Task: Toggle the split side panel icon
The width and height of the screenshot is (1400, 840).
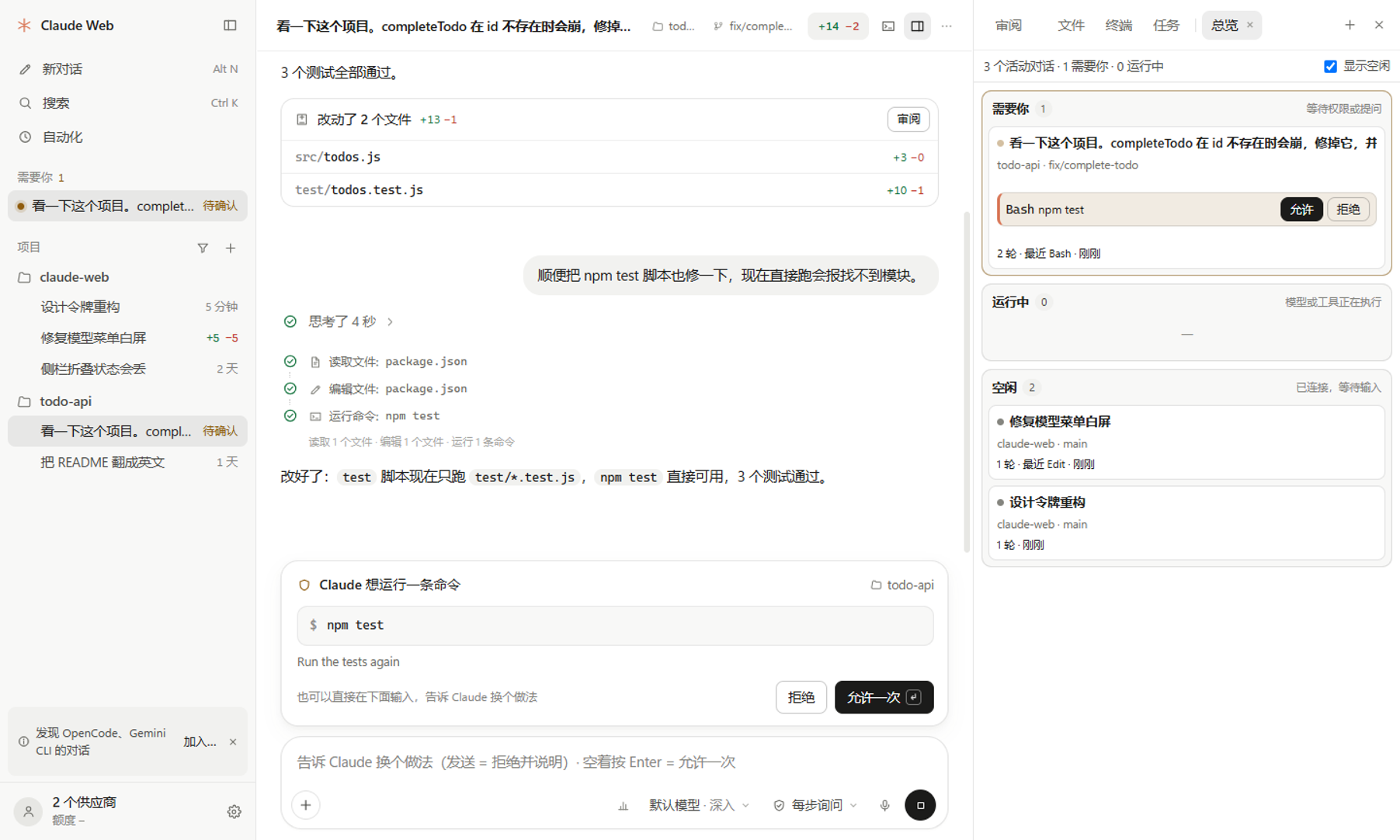Action: [x=917, y=26]
